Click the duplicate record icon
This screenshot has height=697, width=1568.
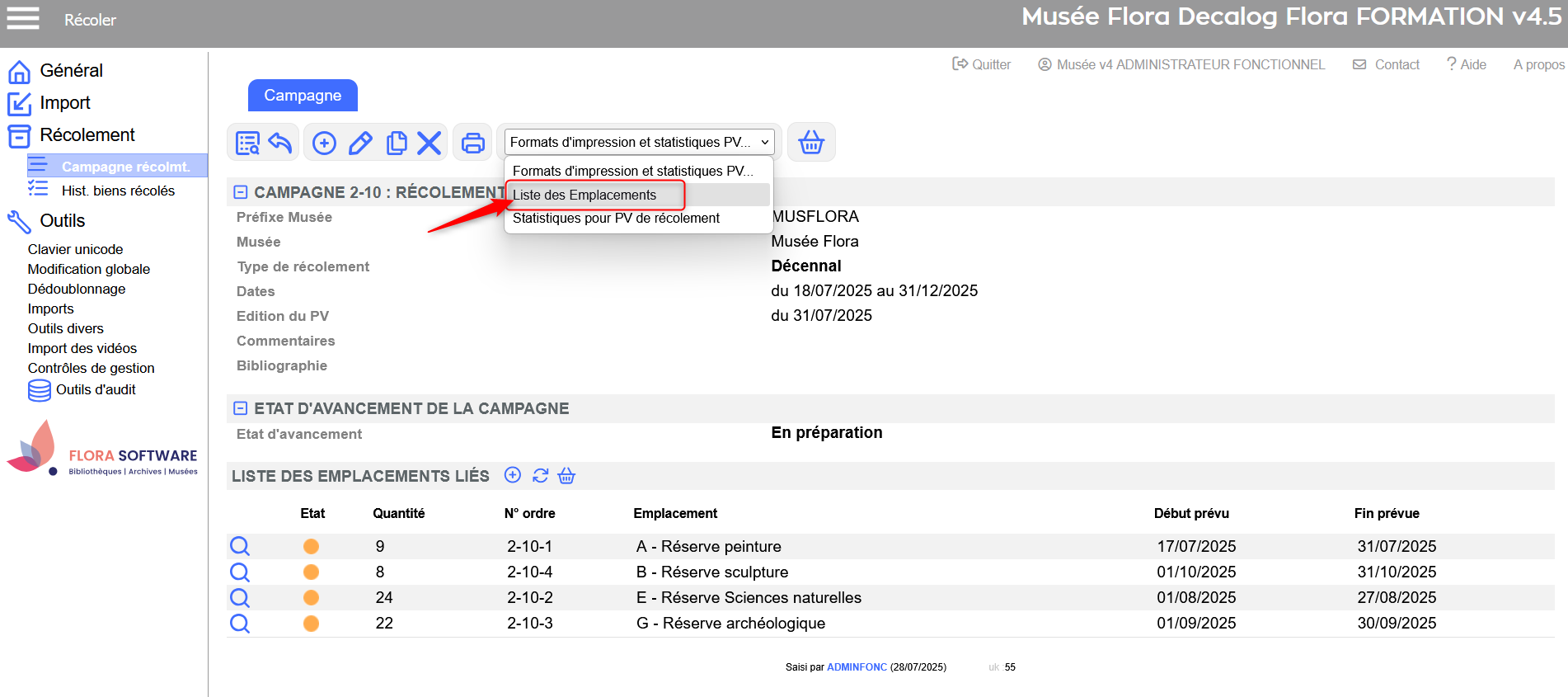coord(397,143)
